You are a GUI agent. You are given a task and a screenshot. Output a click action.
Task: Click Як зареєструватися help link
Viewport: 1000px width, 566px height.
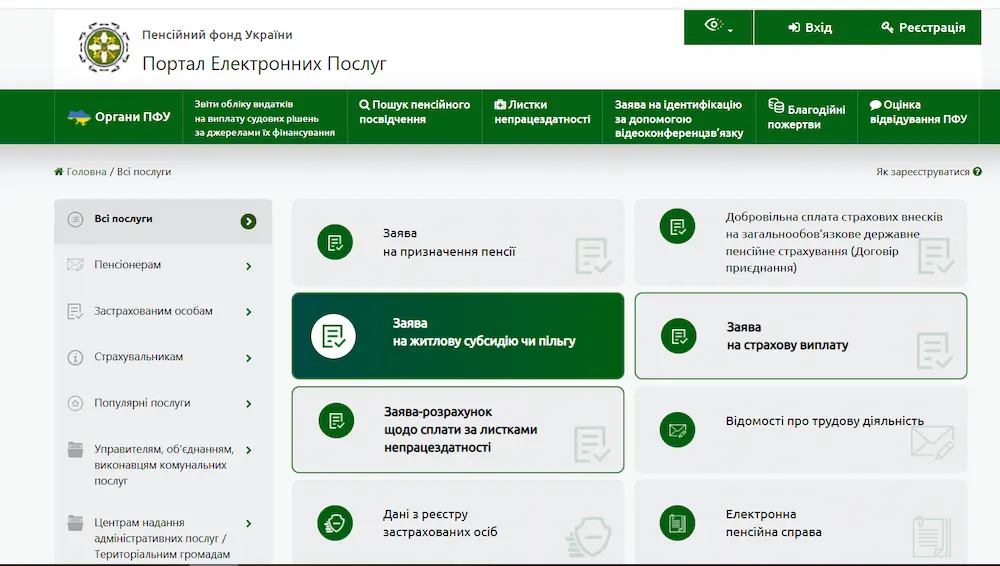[928, 172]
